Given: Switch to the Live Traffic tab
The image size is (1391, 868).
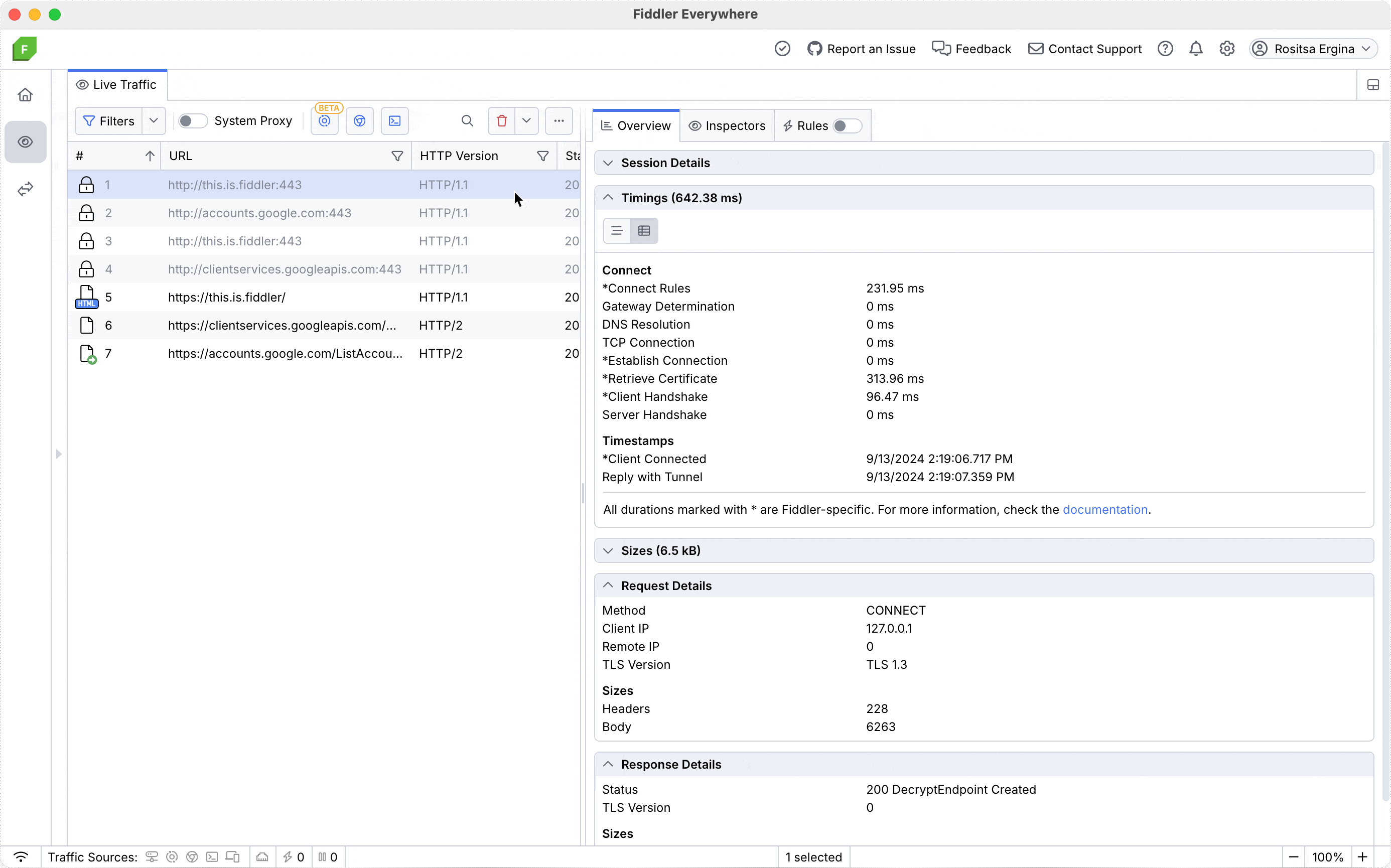Looking at the screenshot, I should tap(117, 85).
